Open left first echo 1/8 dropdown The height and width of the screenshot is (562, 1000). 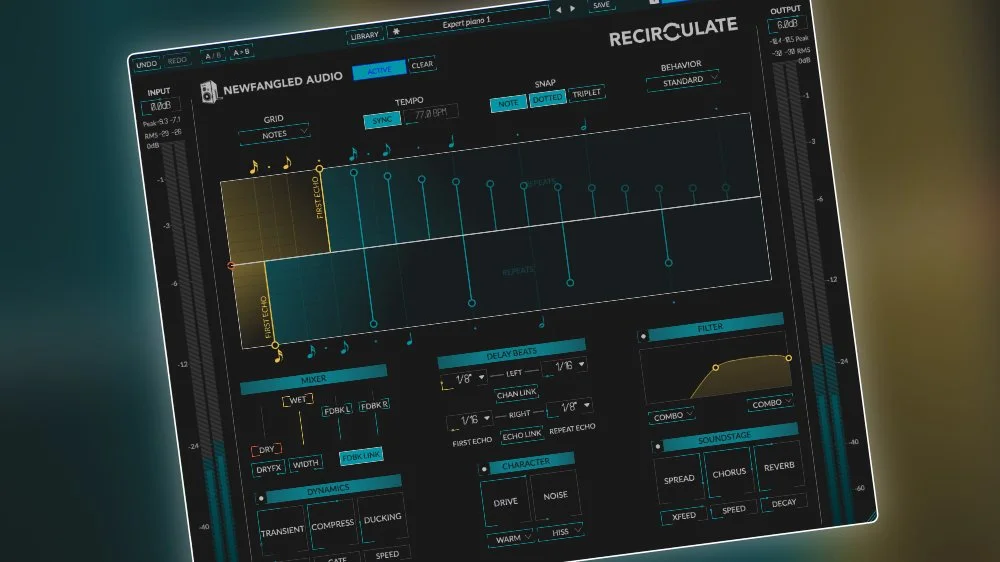pyautogui.click(x=464, y=379)
